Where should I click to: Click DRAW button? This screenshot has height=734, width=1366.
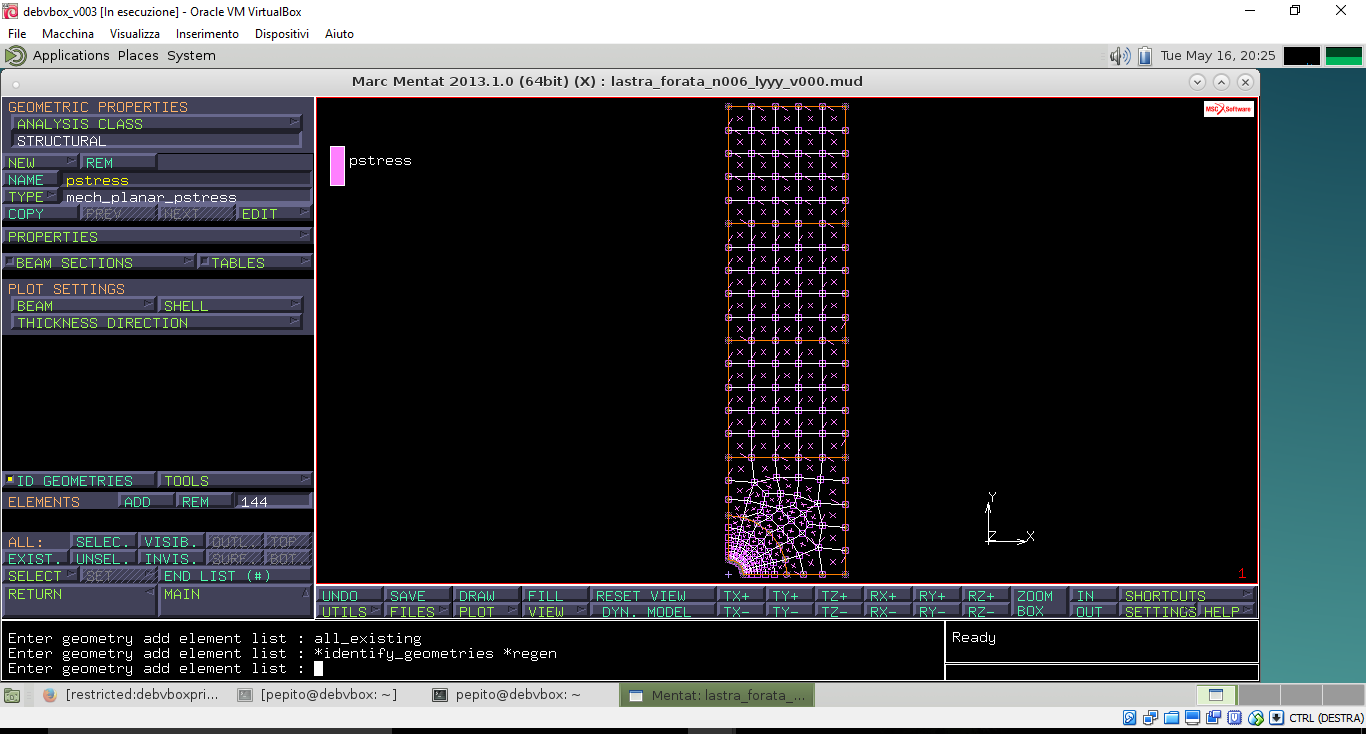coord(487,595)
